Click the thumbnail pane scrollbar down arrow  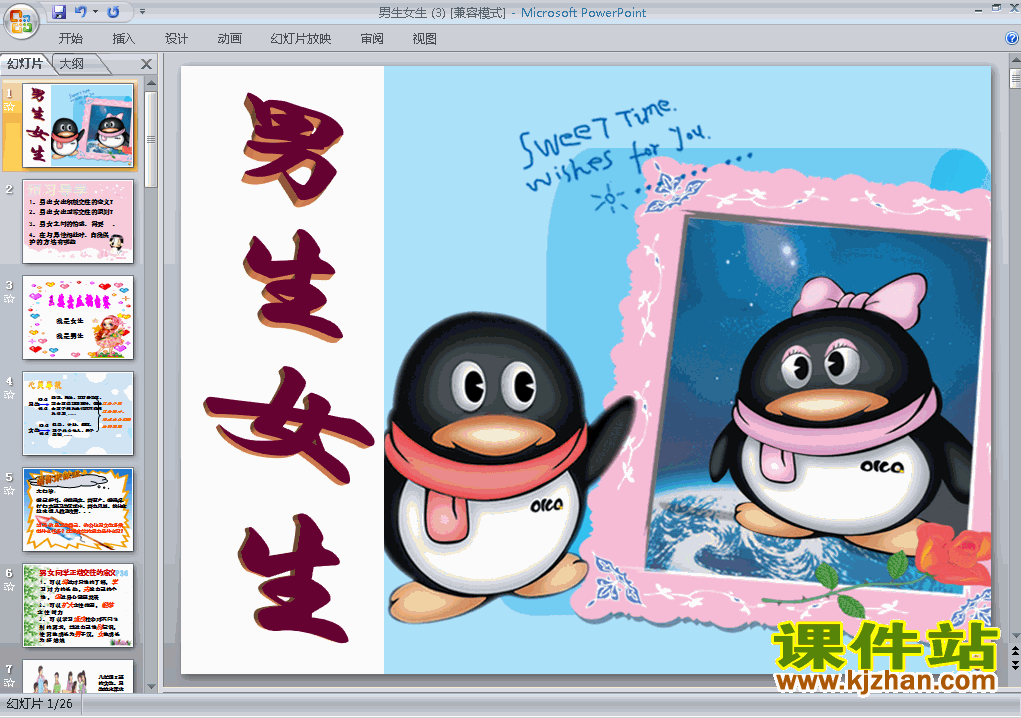(151, 686)
